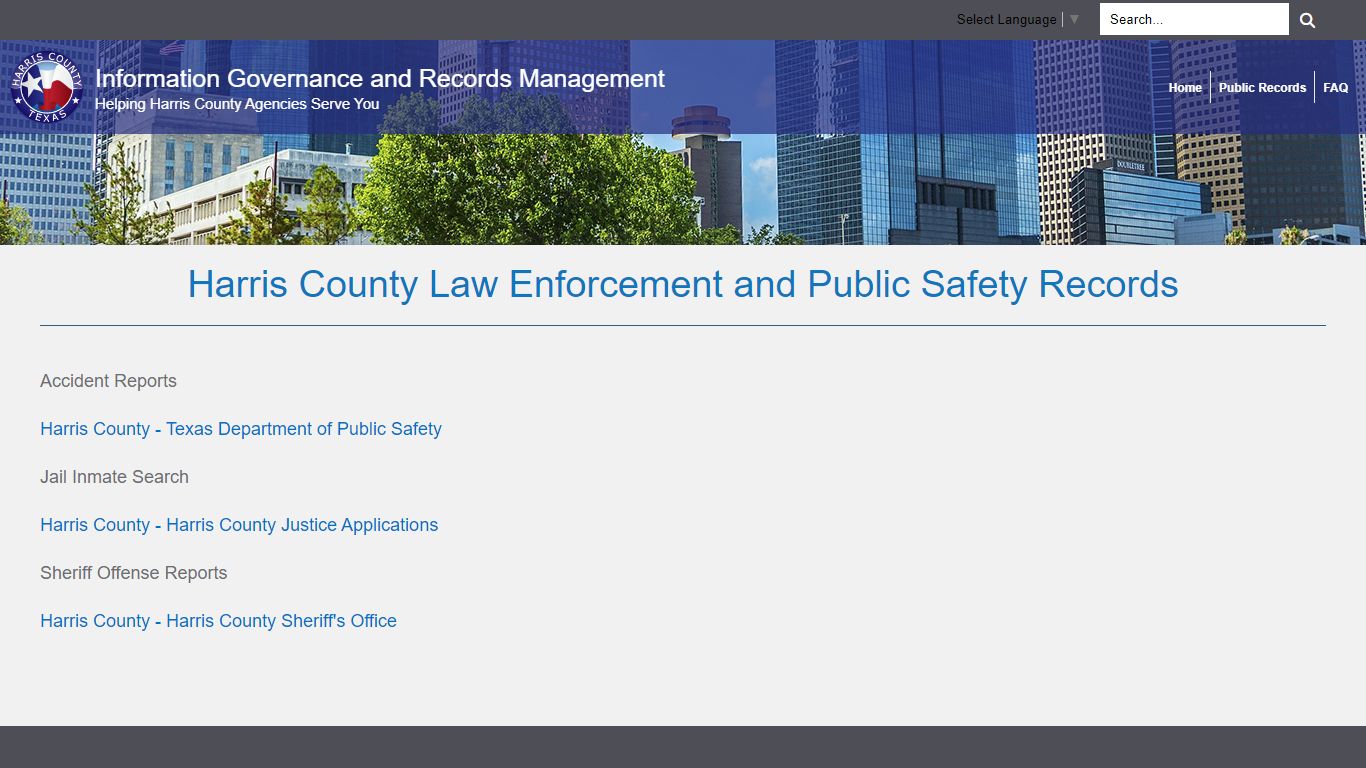The image size is (1366, 768).
Task: Open the FAQ menu item
Action: point(1335,88)
